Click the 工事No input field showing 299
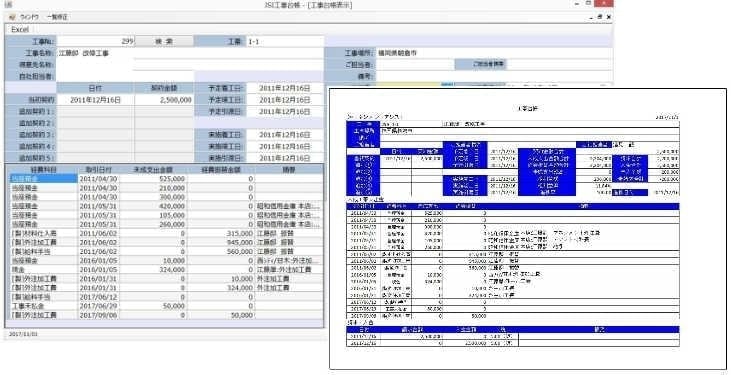 click(96, 42)
